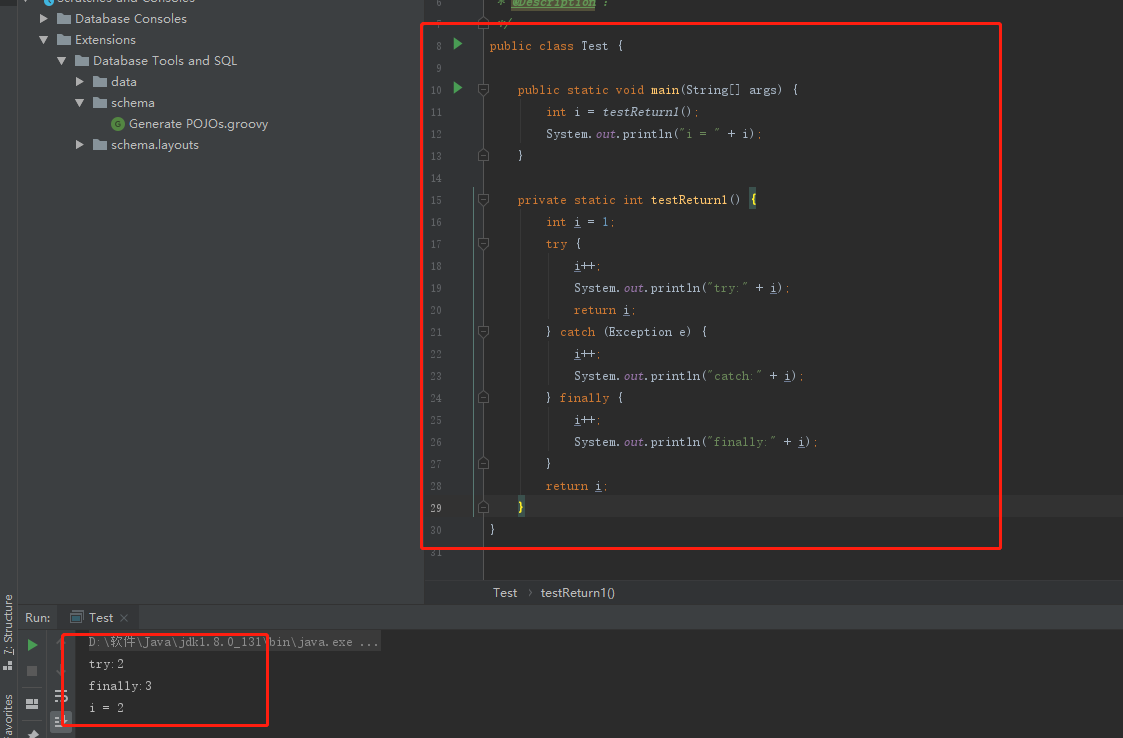Viewport: 1123px width, 738px height.
Task: Toggle scroll to end in Run console
Action: click(x=62, y=721)
